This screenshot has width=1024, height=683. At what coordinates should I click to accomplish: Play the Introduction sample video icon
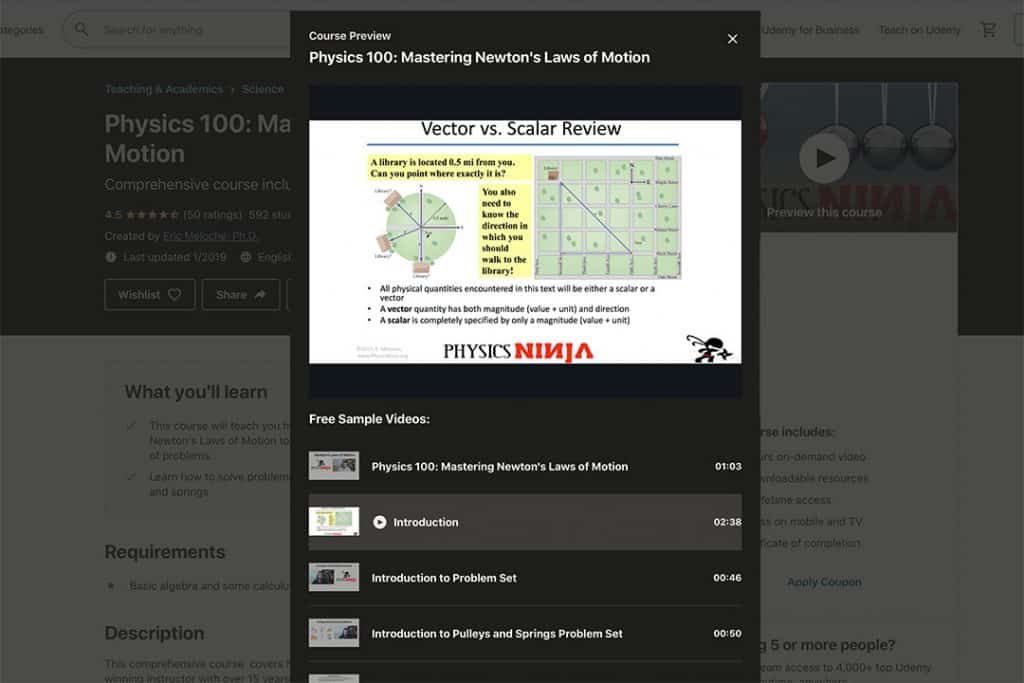[x=380, y=522]
